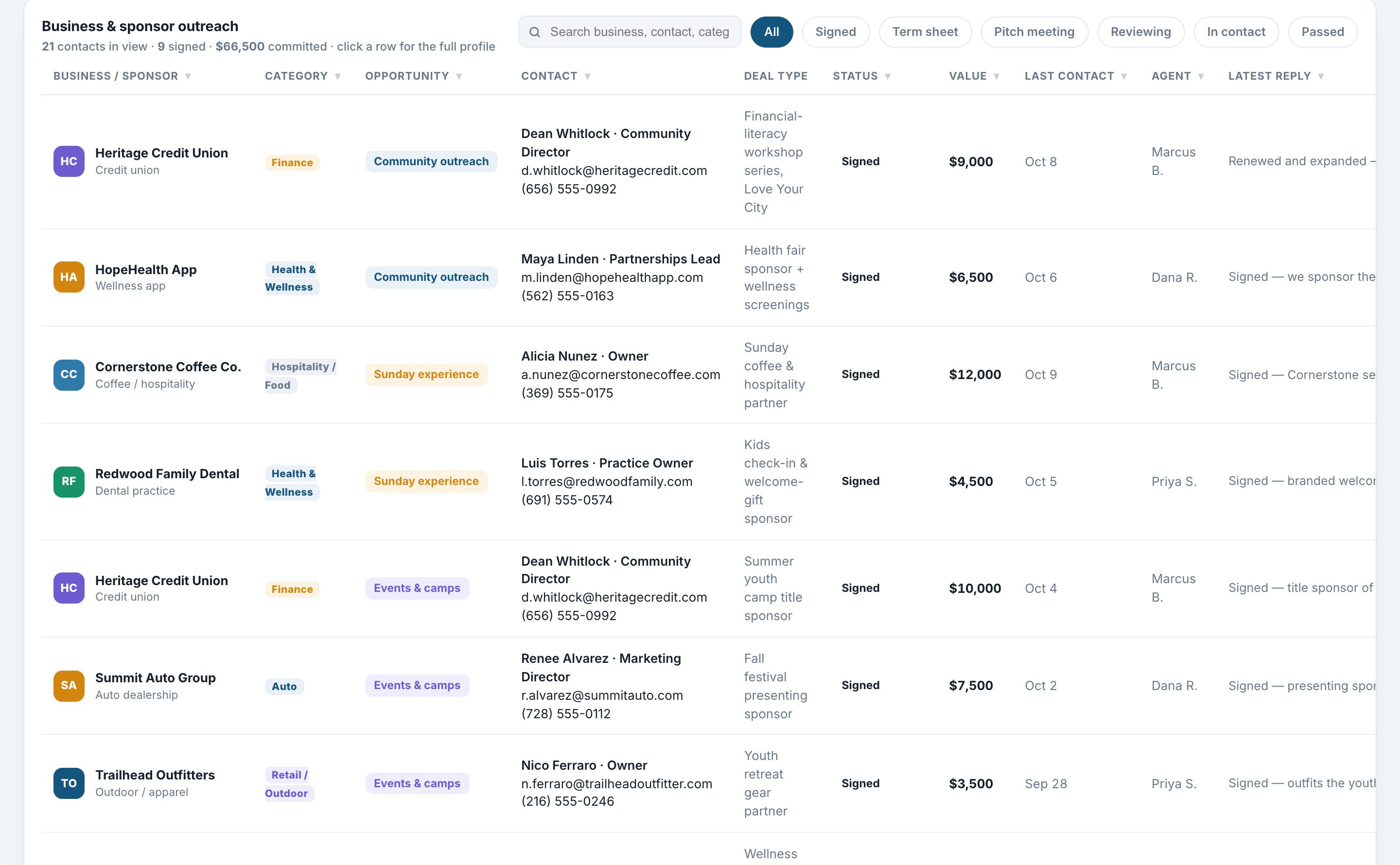
Task: Click email m.linden@hopehealthapp.com
Action: (x=612, y=277)
